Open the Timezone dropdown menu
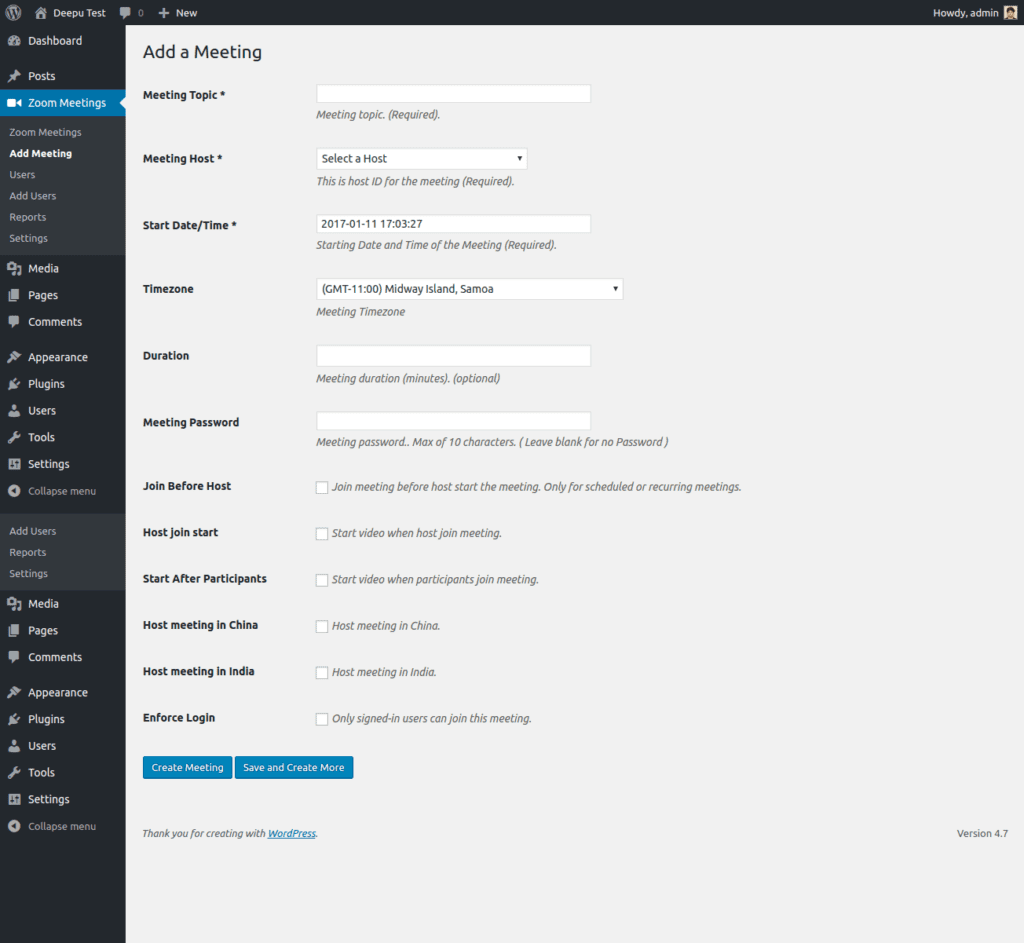Viewport: 1024px width, 943px height. tap(469, 288)
